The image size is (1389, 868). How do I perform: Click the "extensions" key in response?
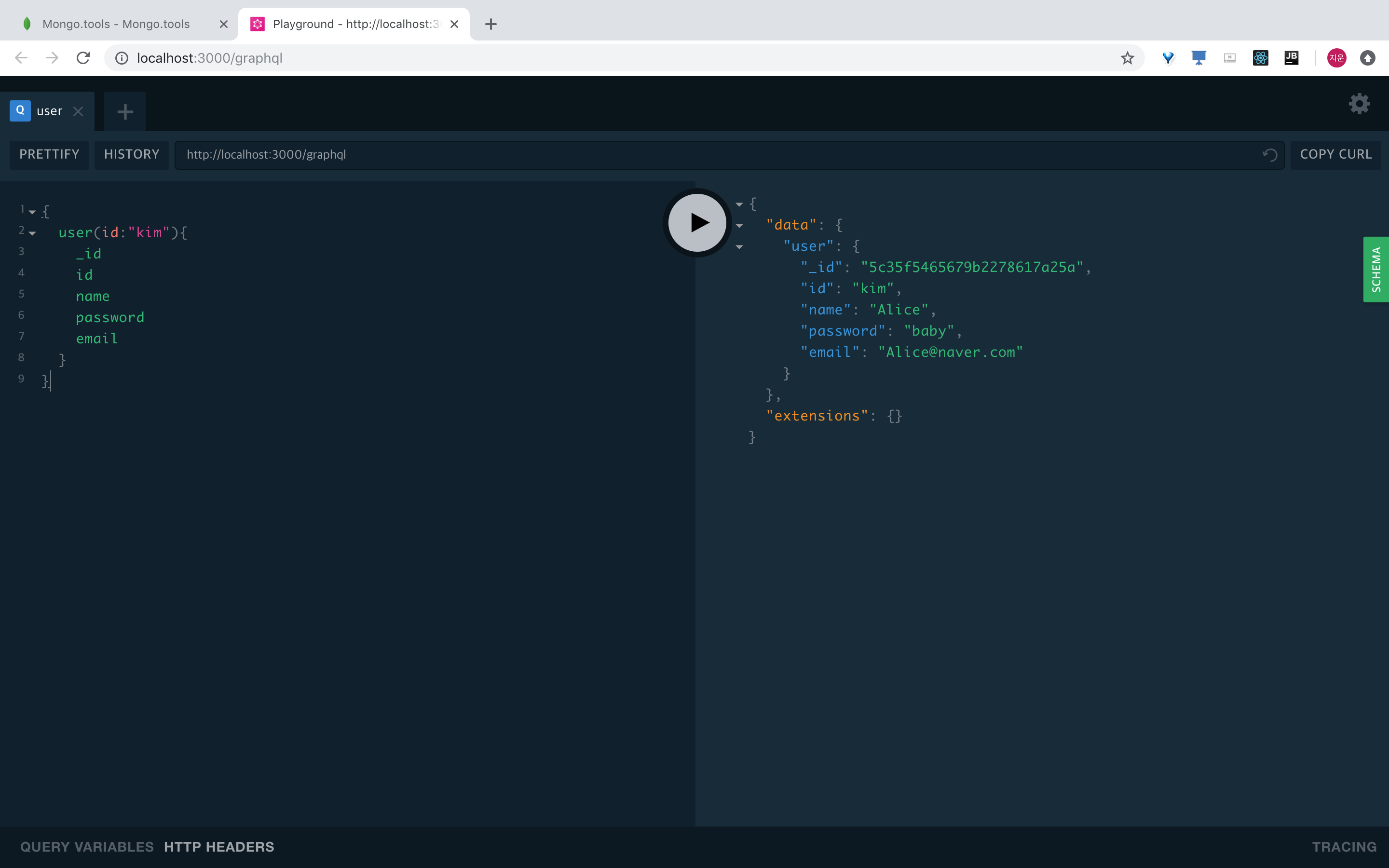coord(817,416)
